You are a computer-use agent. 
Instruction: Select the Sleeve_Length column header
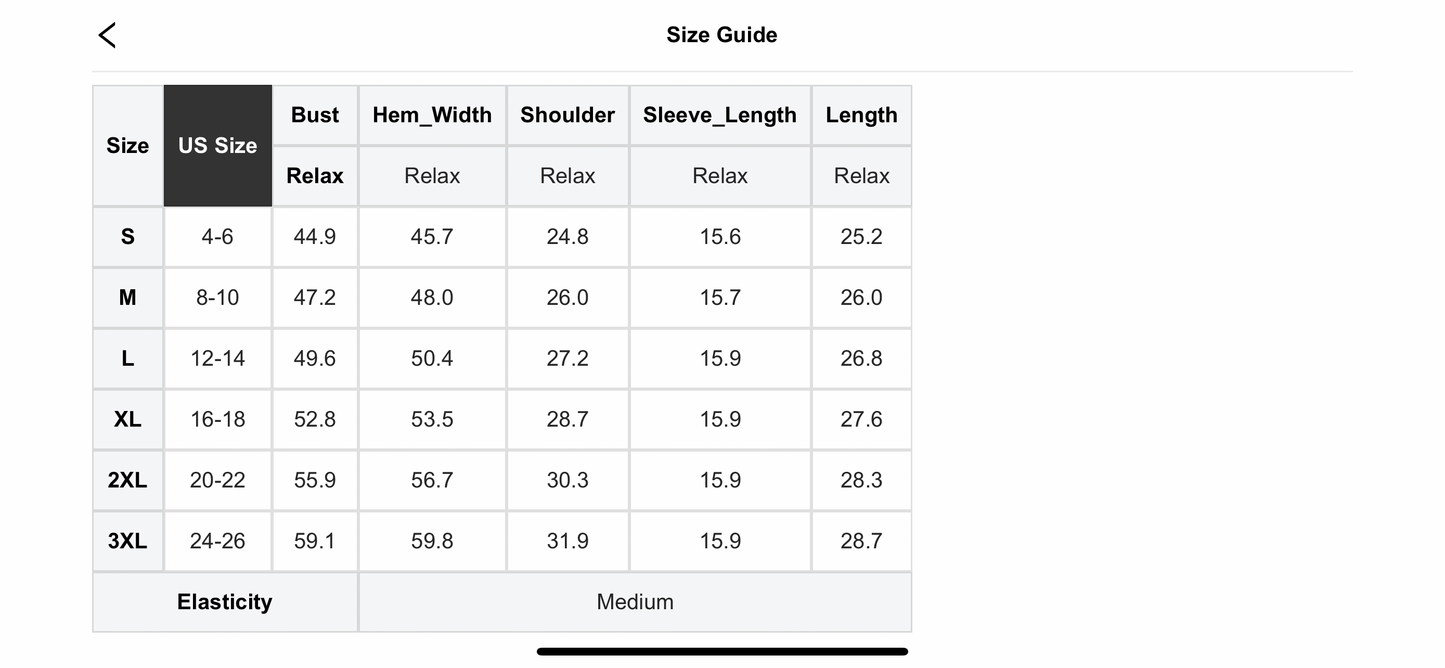720,115
